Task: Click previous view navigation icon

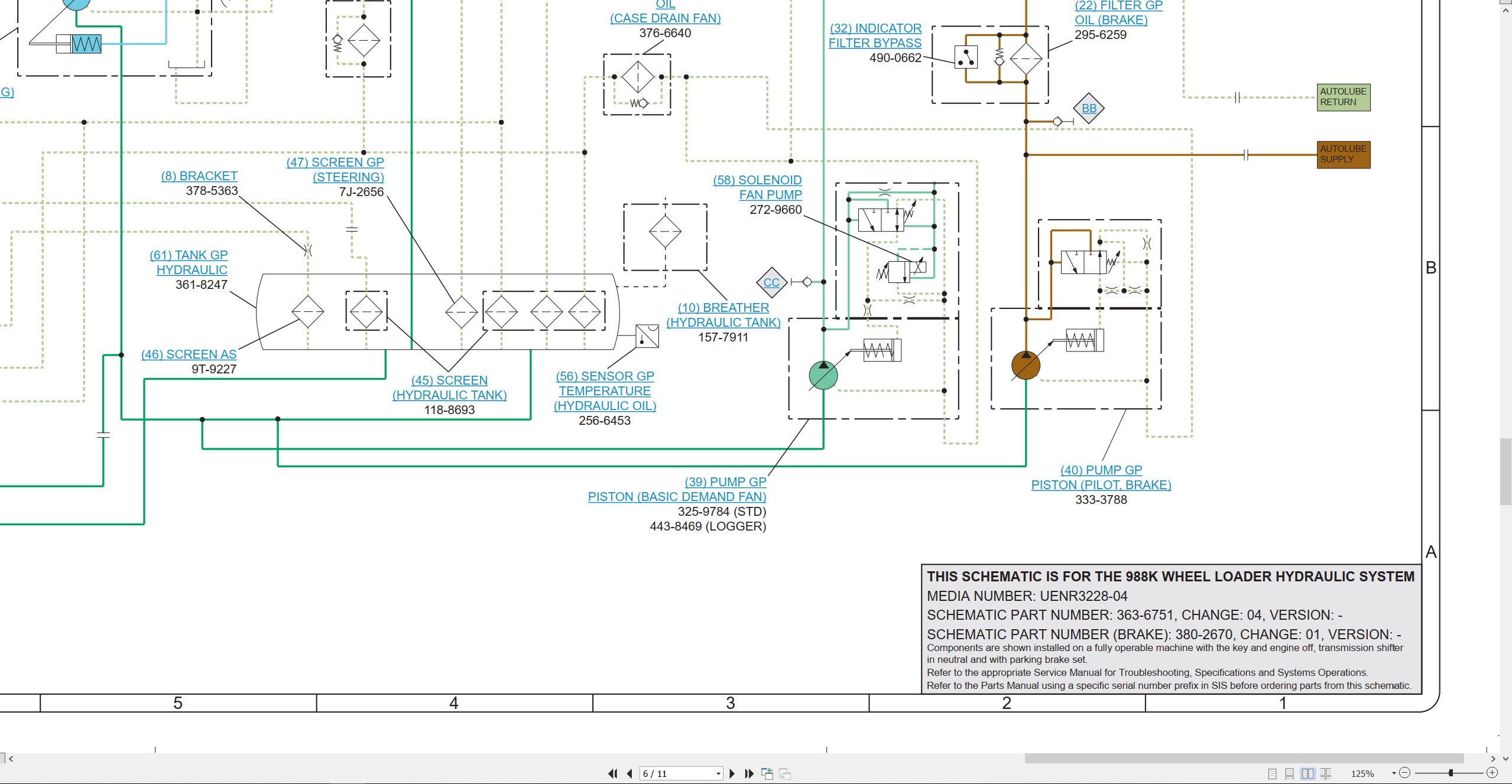Action: (x=767, y=773)
